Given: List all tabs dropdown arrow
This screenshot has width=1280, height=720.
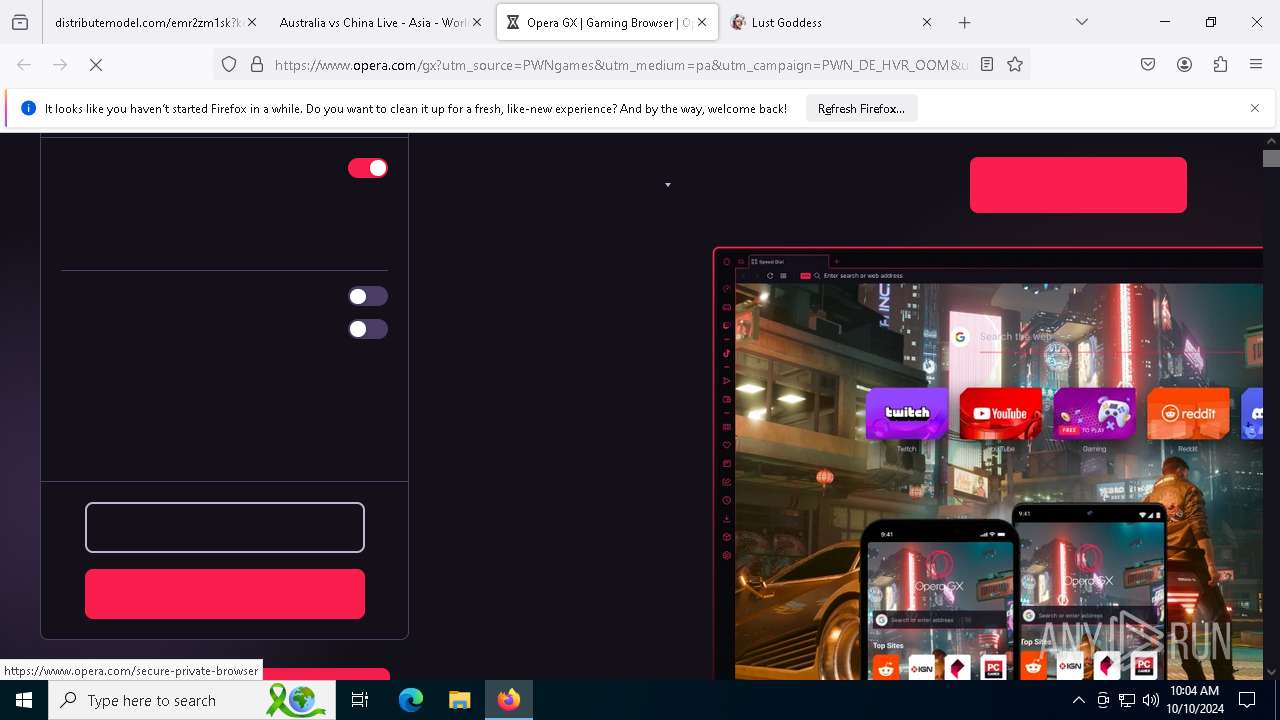Looking at the screenshot, I should [x=1081, y=22].
